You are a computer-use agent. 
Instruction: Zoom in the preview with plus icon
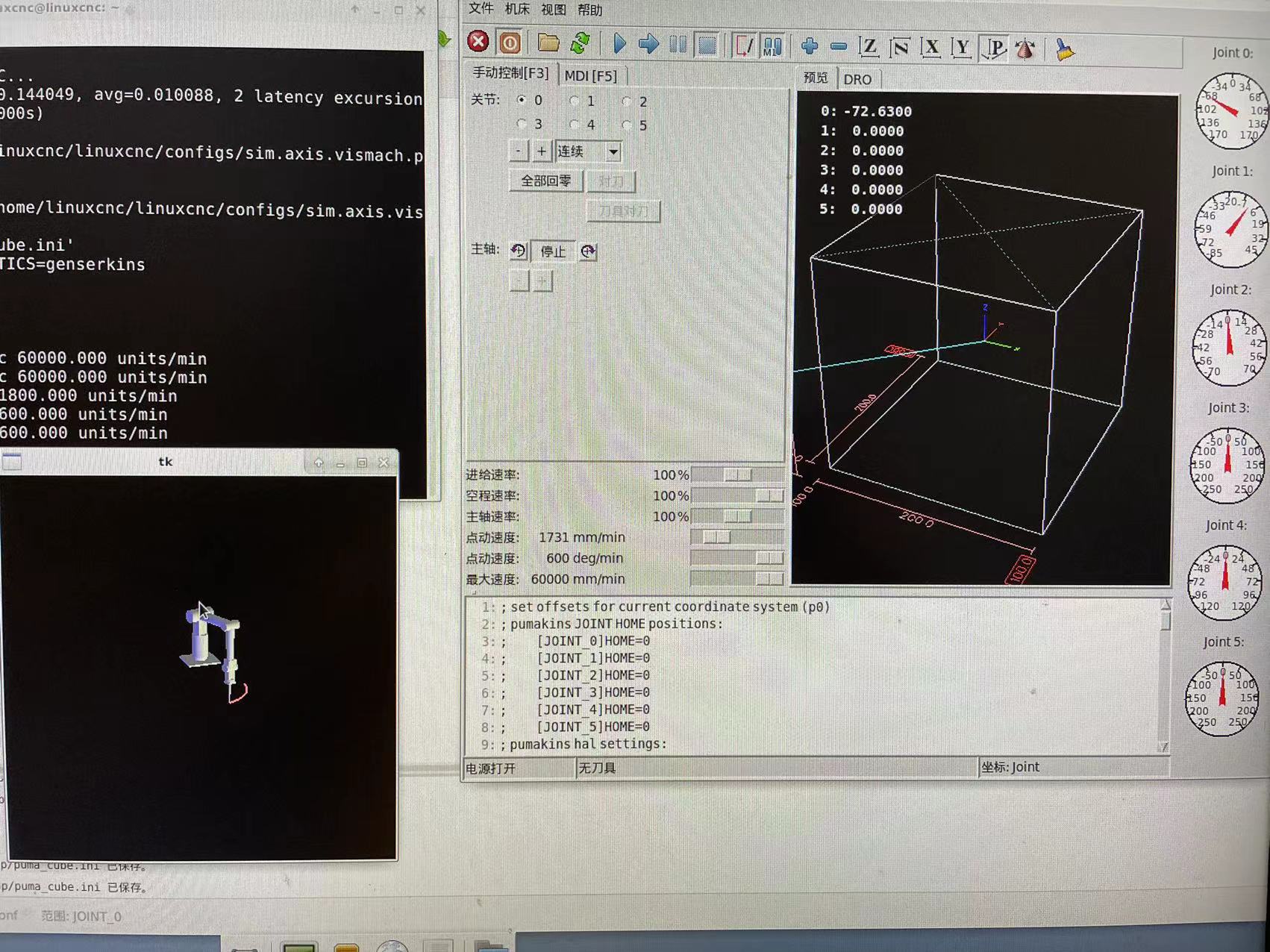[x=809, y=47]
